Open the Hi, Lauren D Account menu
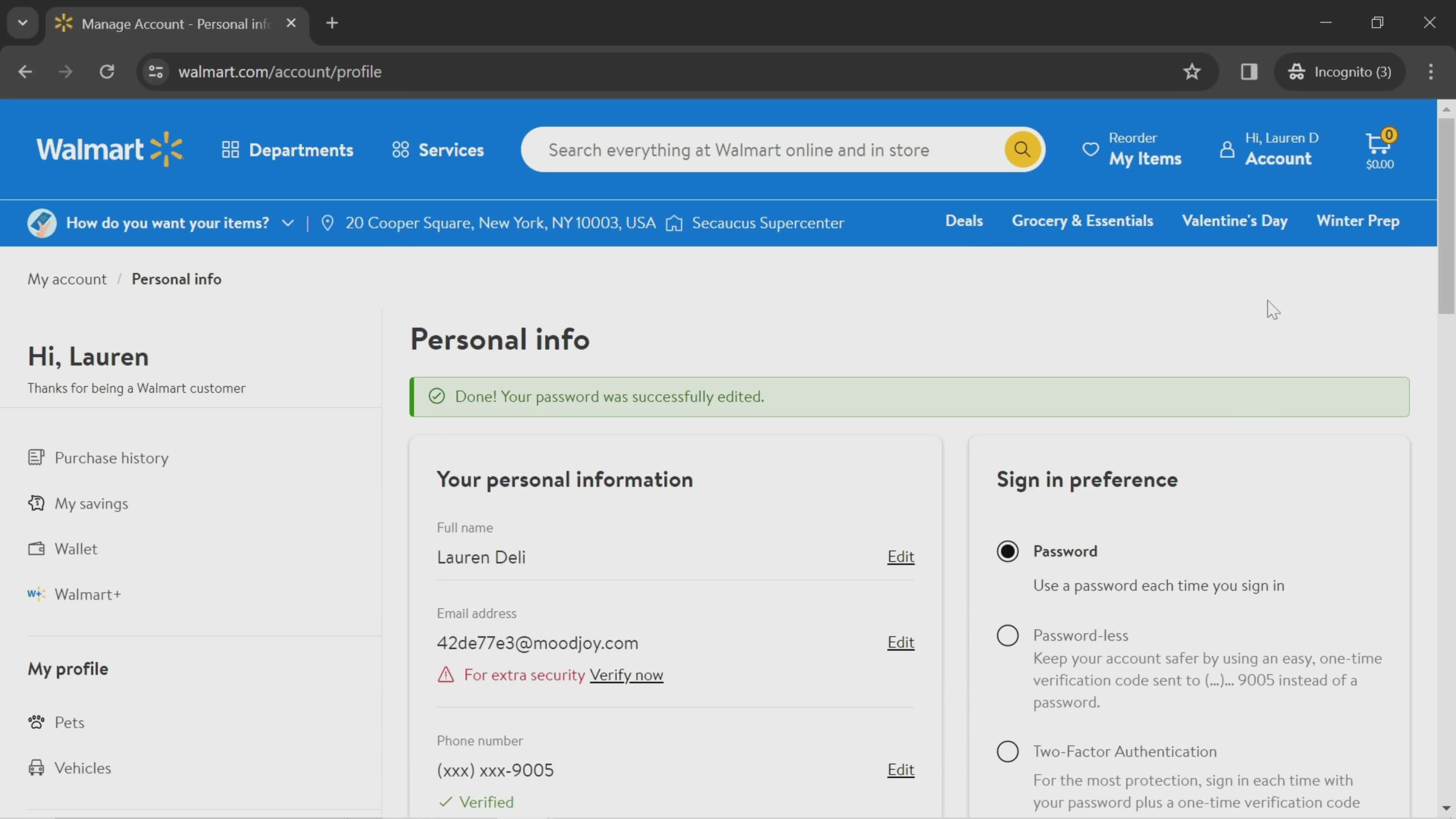Viewport: 1456px width, 819px height. click(x=1269, y=149)
